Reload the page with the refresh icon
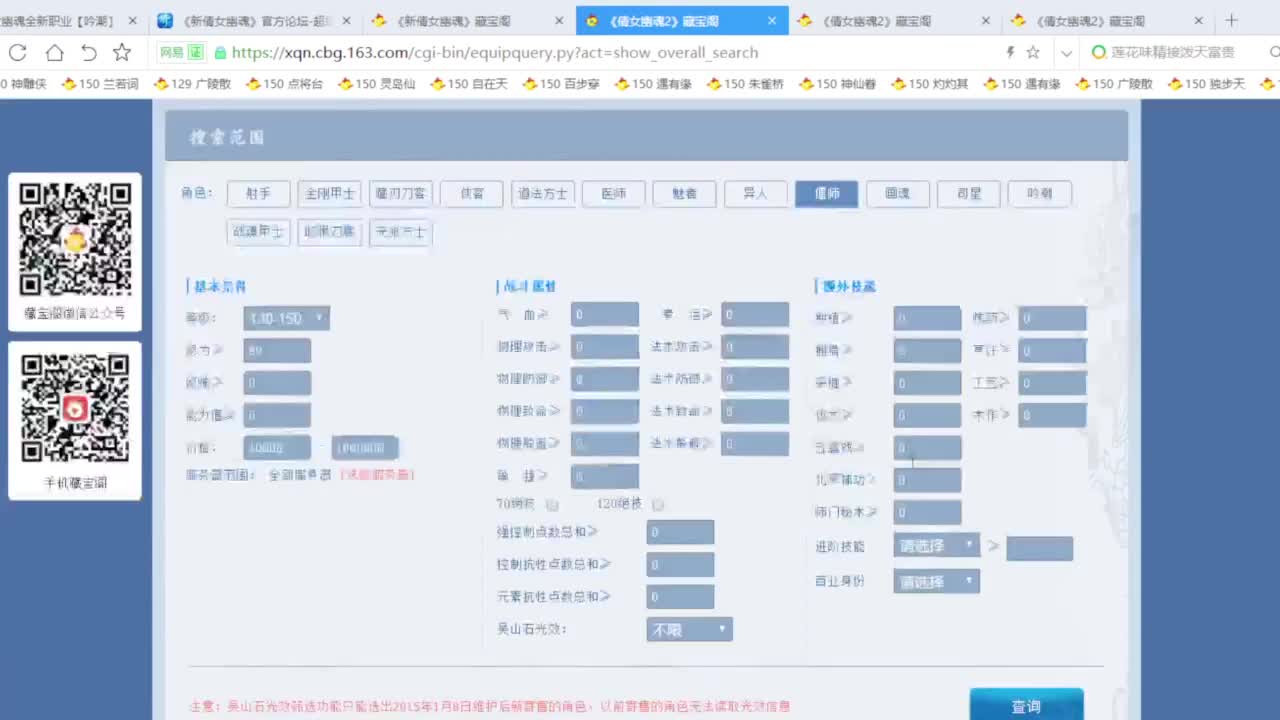Screen dimensions: 1280x720 click(17, 53)
